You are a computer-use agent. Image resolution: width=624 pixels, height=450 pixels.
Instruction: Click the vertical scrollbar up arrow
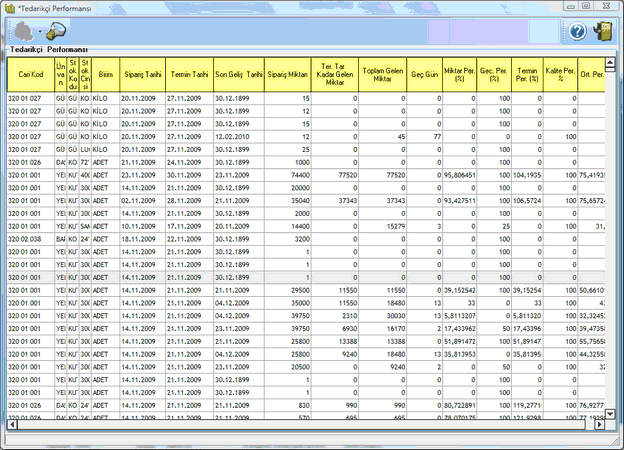(610, 62)
